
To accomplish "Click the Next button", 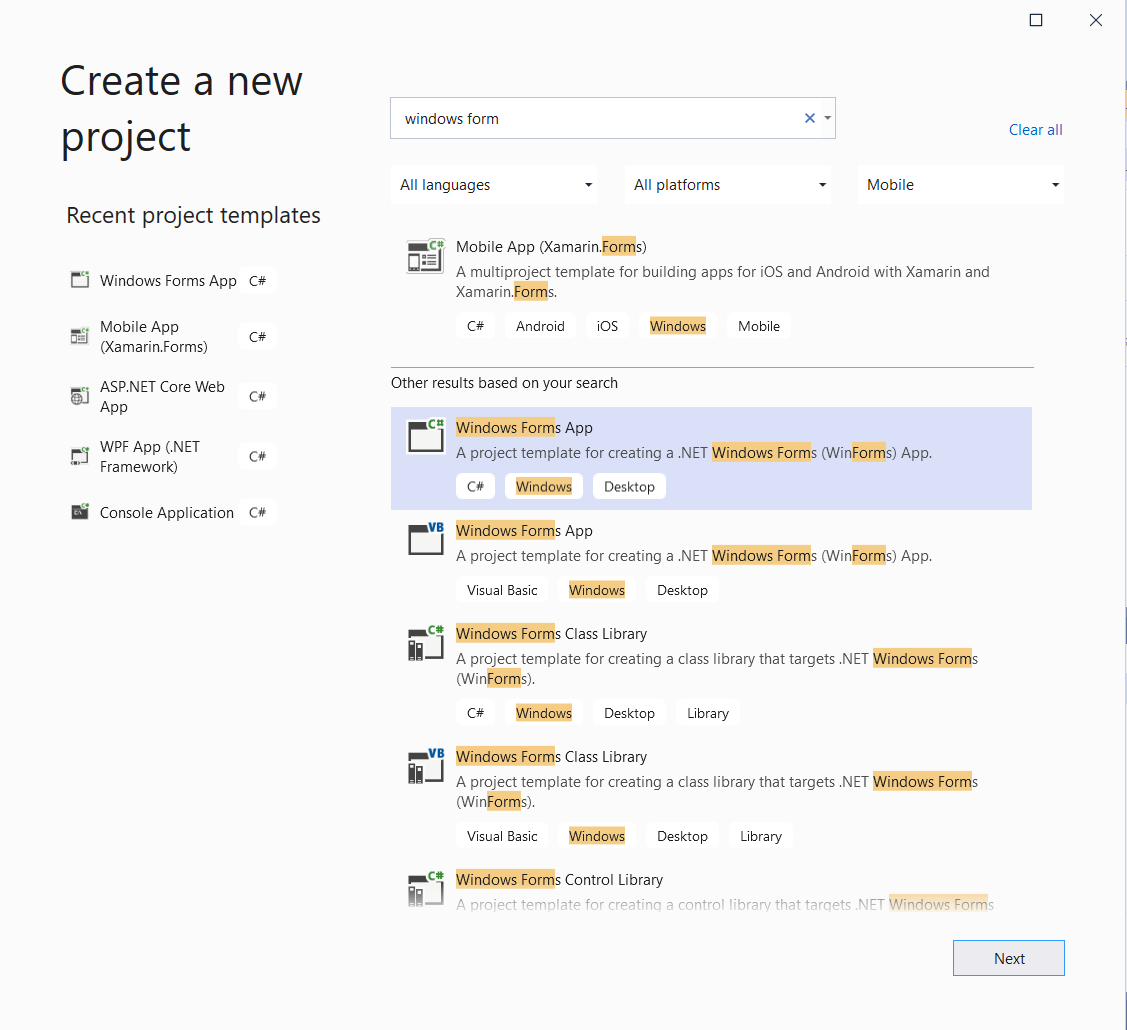I will coord(1008,958).
